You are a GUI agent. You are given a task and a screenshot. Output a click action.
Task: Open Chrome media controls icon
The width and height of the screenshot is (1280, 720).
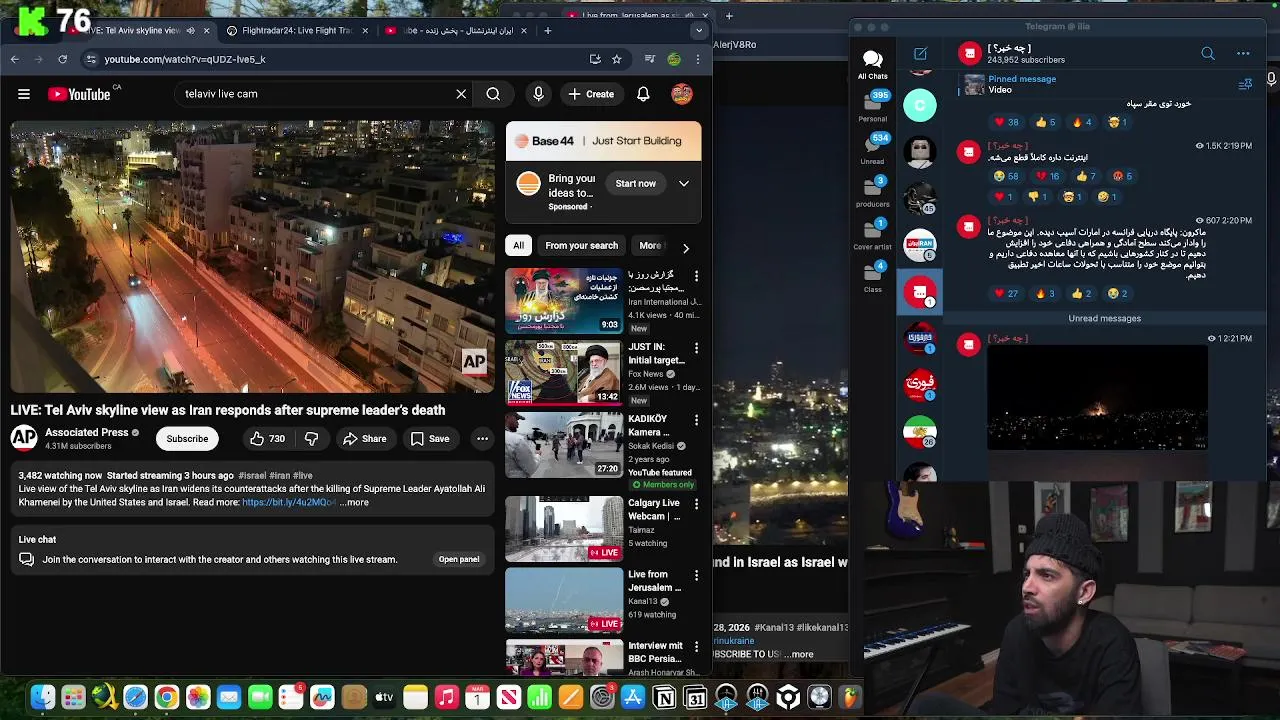[x=650, y=59]
